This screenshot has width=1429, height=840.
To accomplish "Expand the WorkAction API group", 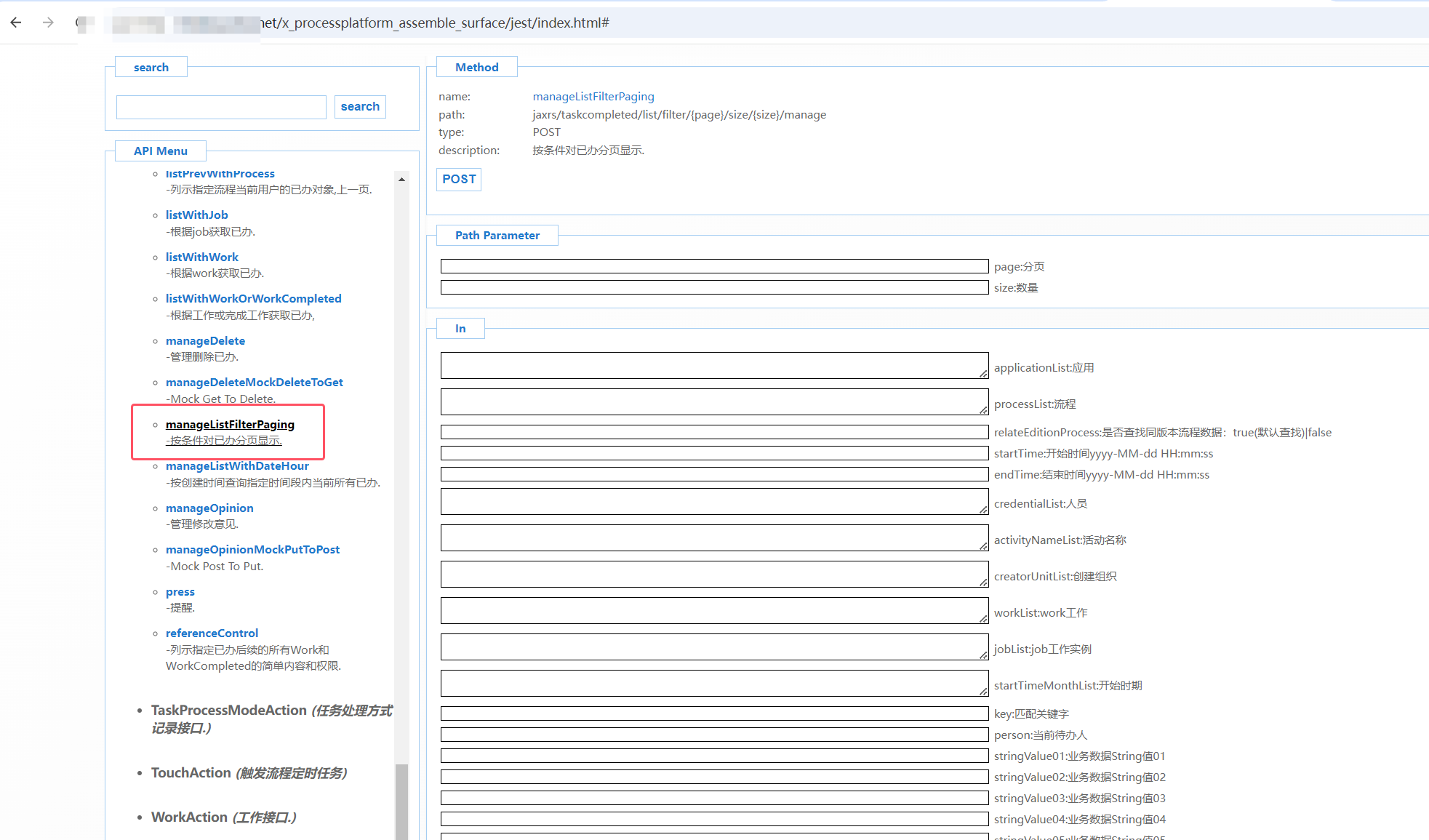I will click(x=189, y=817).
